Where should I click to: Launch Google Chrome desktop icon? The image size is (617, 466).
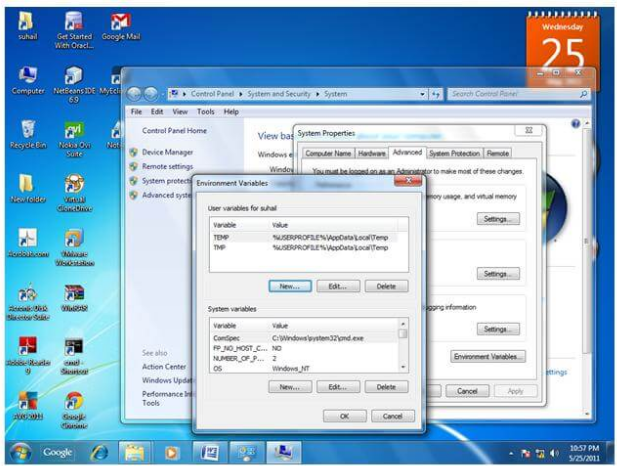[x=74, y=410]
